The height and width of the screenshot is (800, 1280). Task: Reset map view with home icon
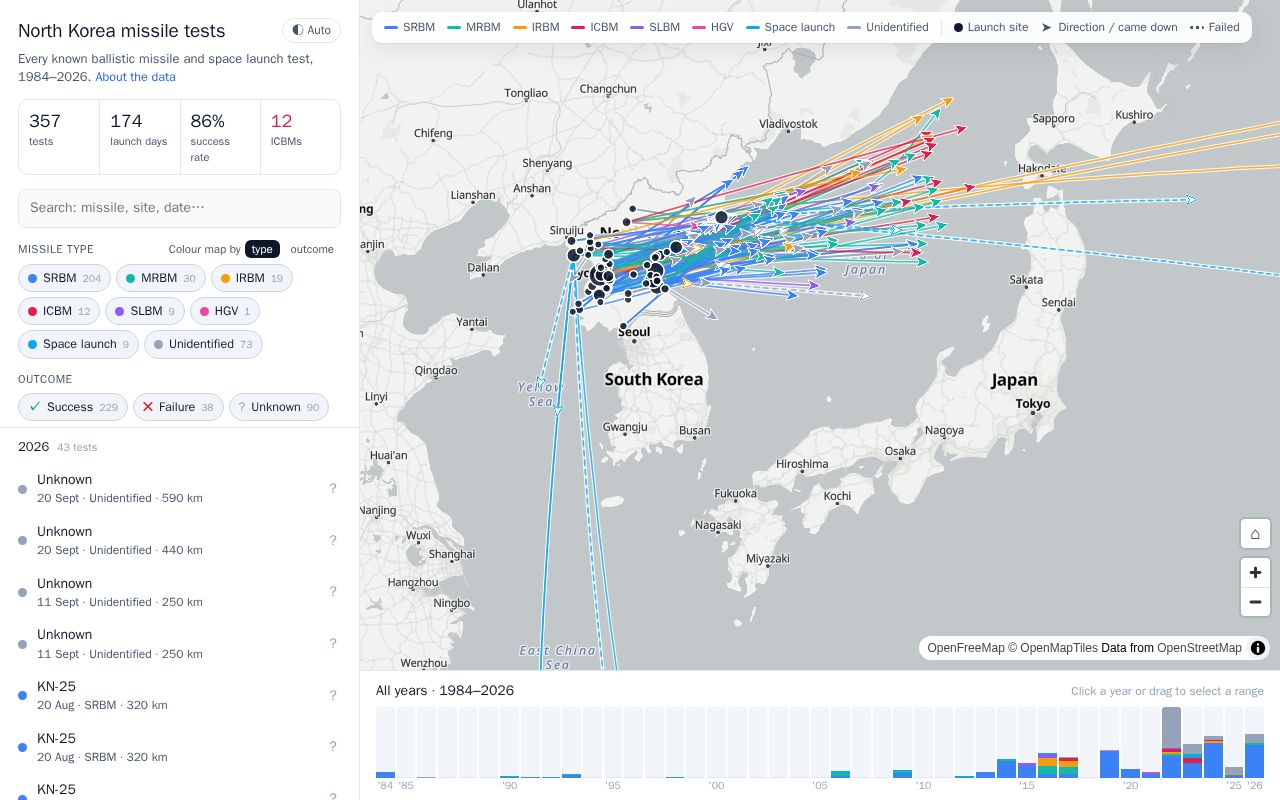click(x=1255, y=534)
